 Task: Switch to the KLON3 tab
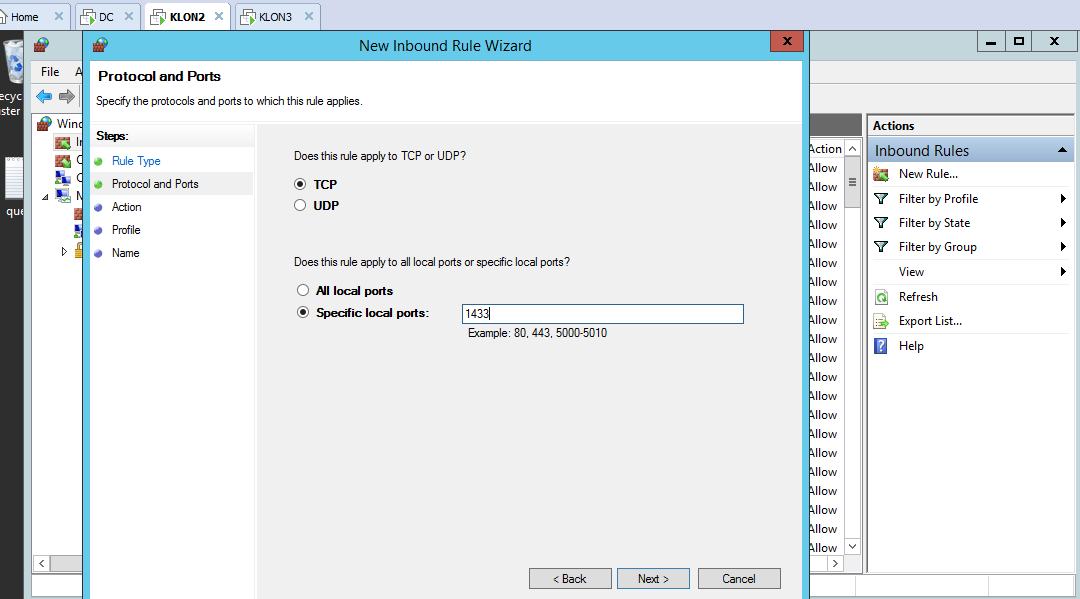pos(275,17)
